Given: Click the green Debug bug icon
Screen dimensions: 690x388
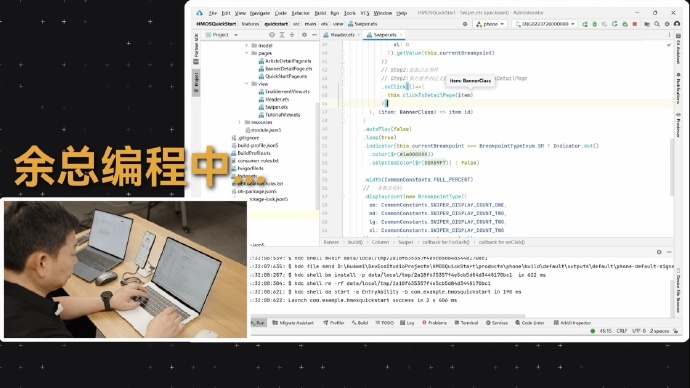Looking at the screenshot, I should (595, 24).
